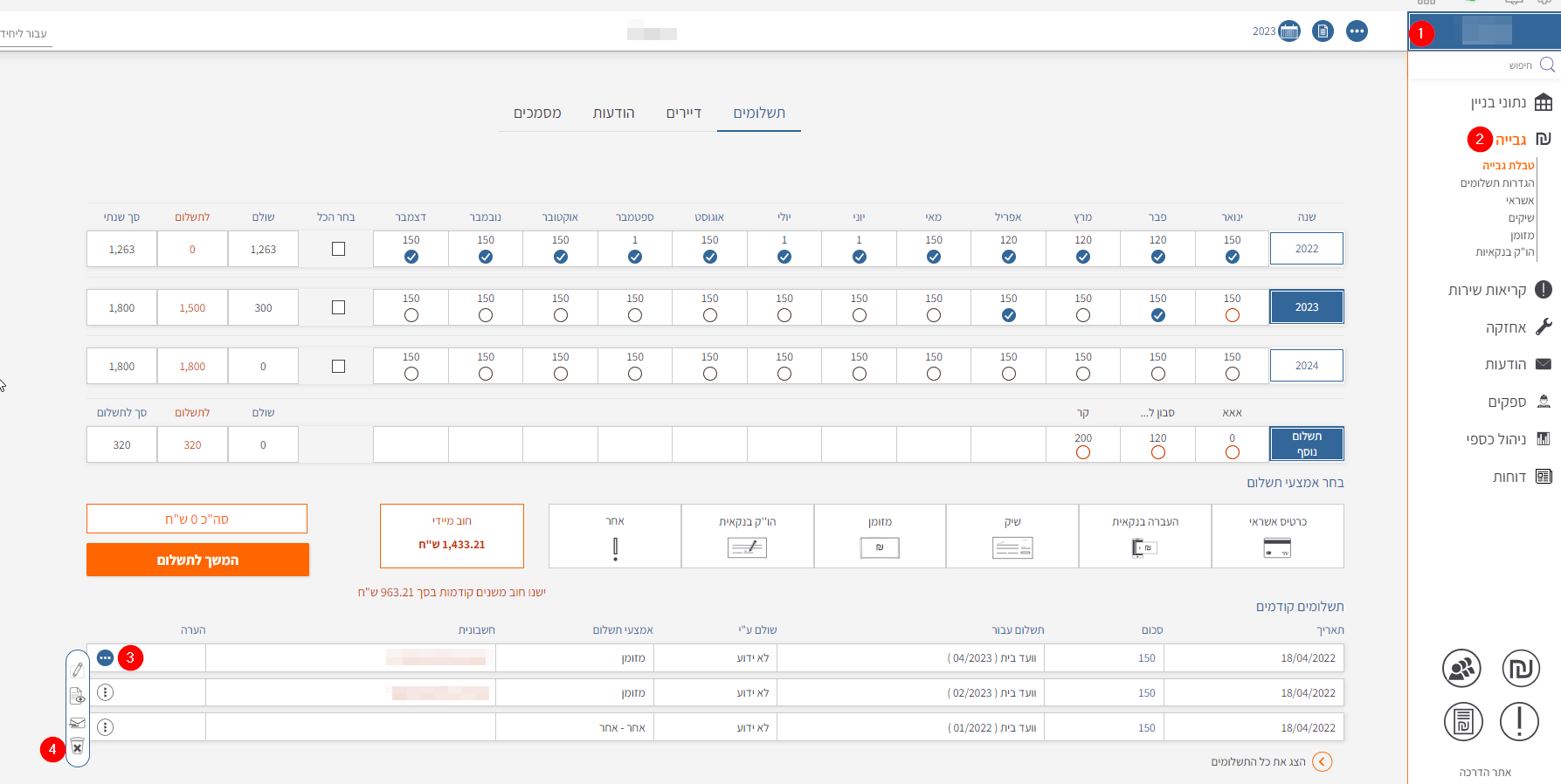This screenshot has height=784, width=1561.
Task: Select January 2023 payment radio button
Action: coord(1232,315)
